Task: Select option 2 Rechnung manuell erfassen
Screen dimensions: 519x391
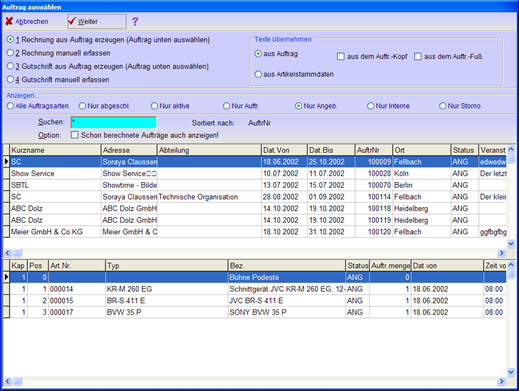Action: pos(59,53)
